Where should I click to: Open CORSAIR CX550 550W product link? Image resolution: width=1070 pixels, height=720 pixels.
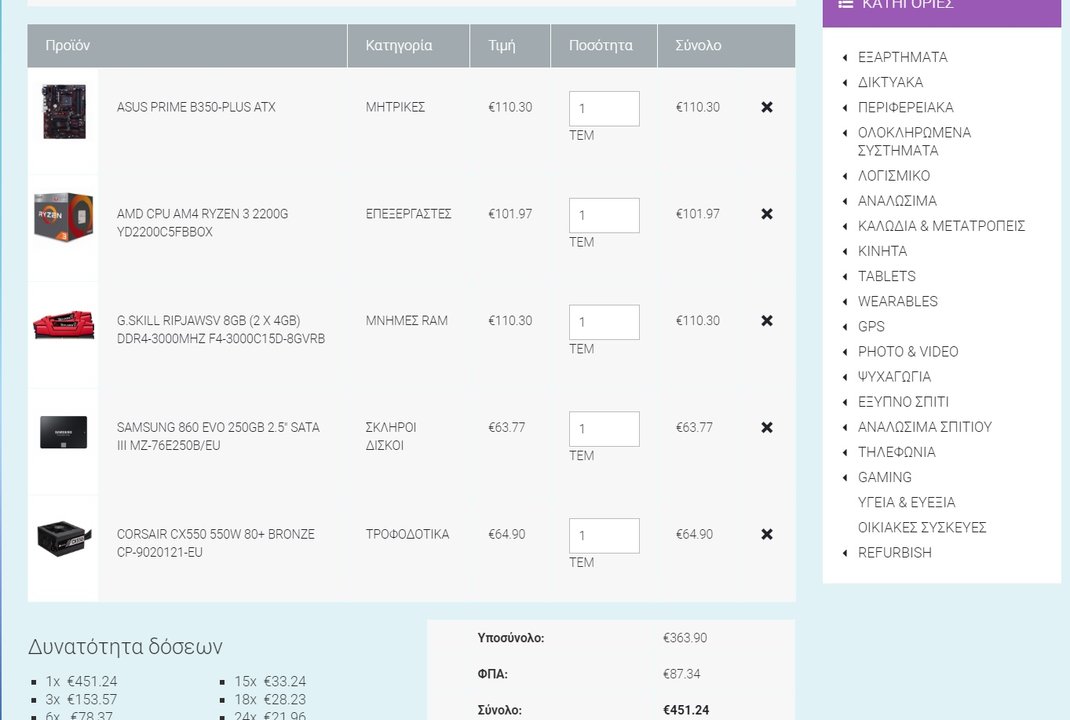[x=216, y=543]
